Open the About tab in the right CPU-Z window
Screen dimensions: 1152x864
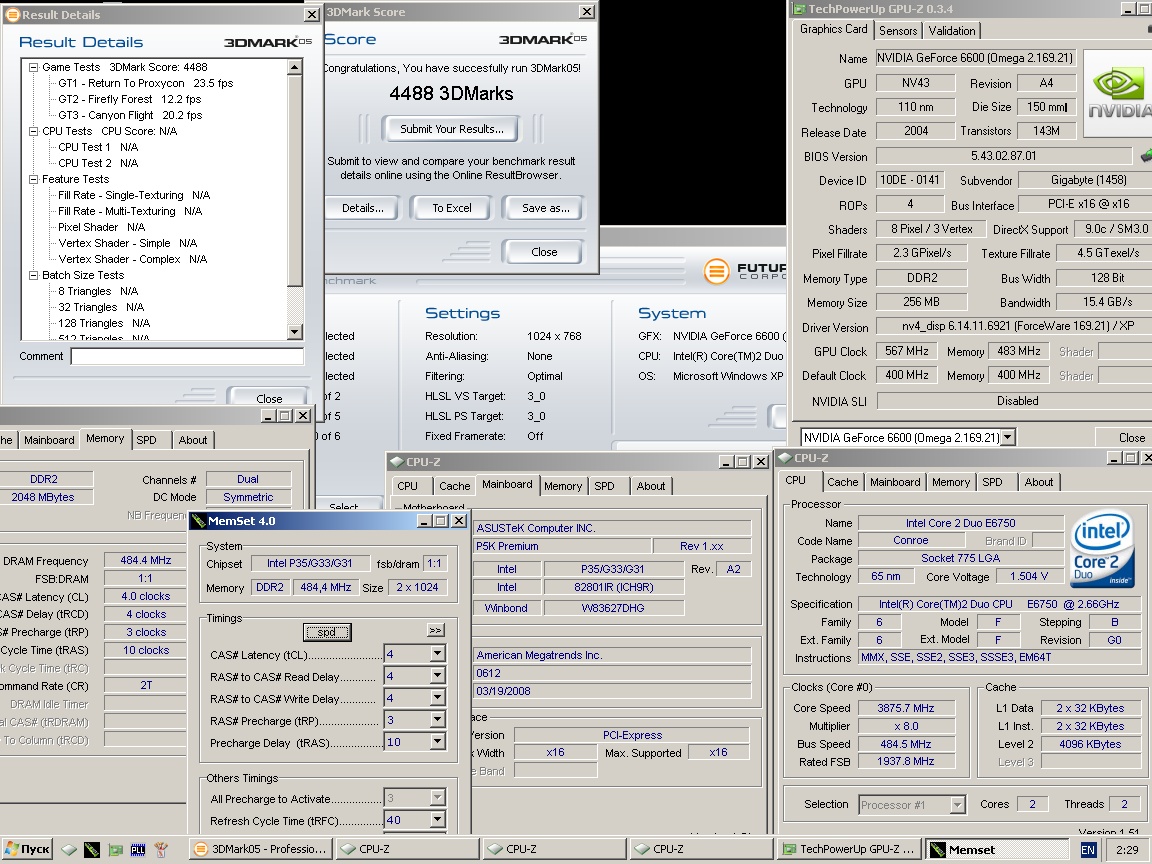1038,483
